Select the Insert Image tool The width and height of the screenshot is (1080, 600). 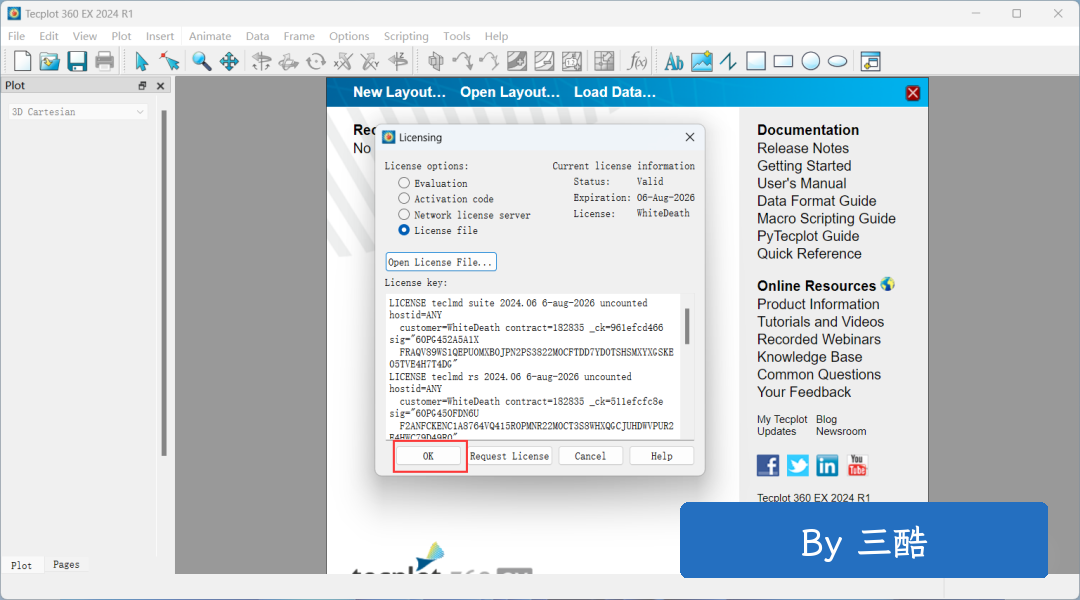click(702, 61)
